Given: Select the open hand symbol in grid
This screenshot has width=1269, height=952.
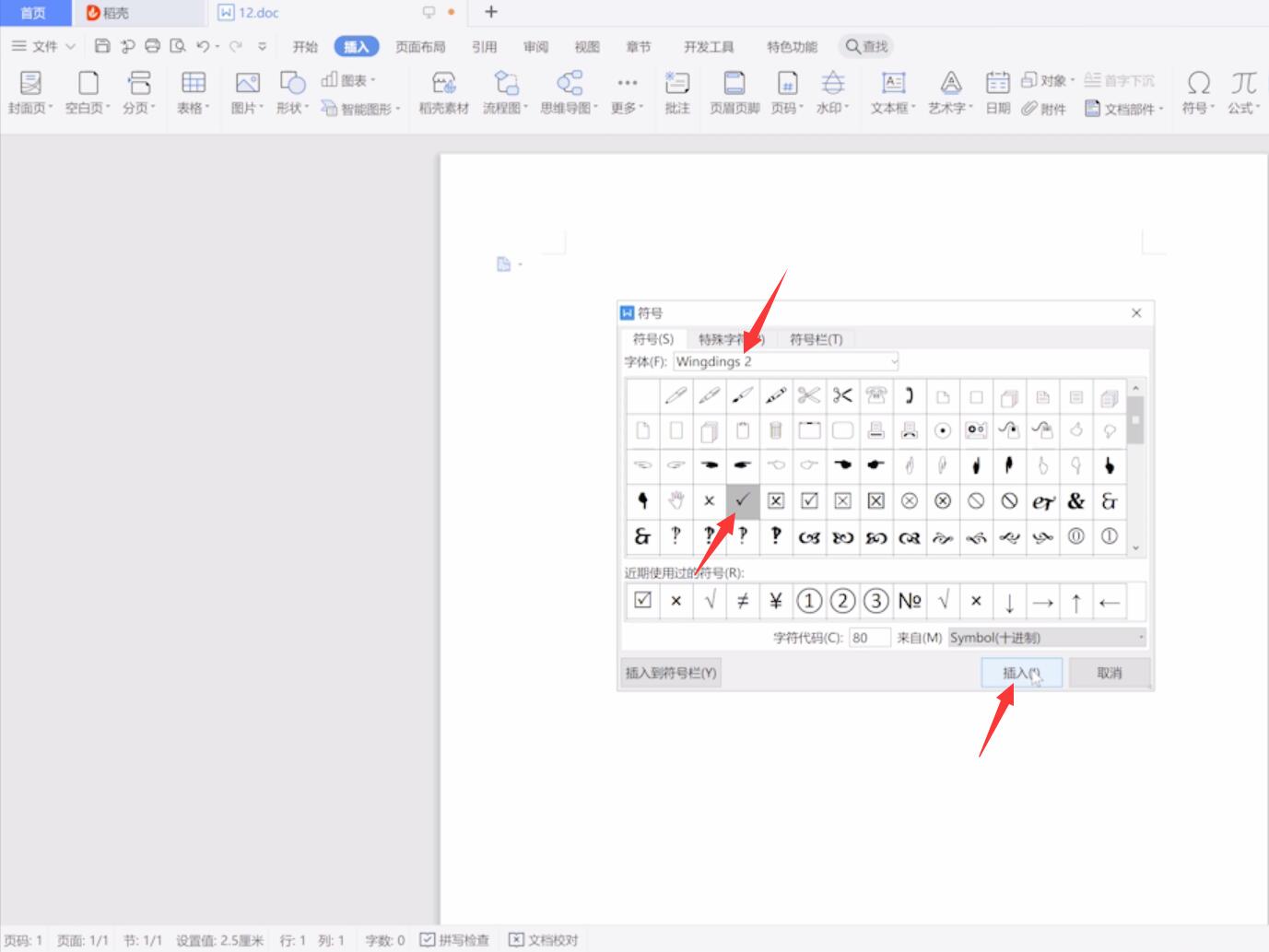Looking at the screenshot, I should pos(676,501).
